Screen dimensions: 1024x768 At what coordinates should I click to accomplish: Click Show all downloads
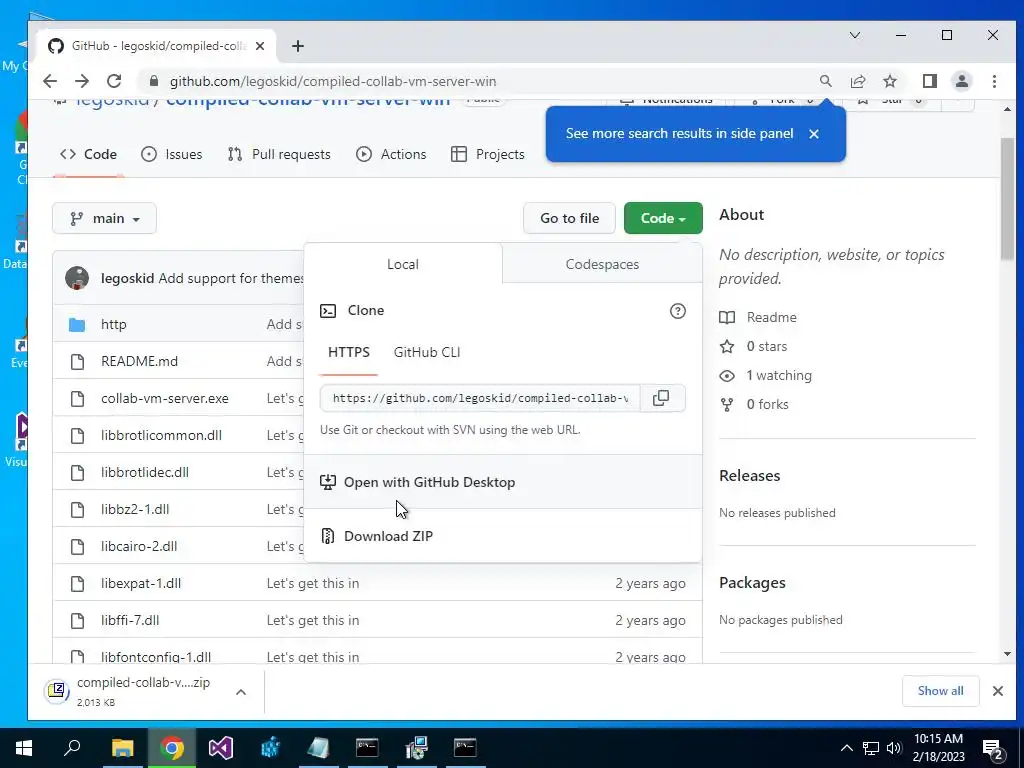(940, 691)
